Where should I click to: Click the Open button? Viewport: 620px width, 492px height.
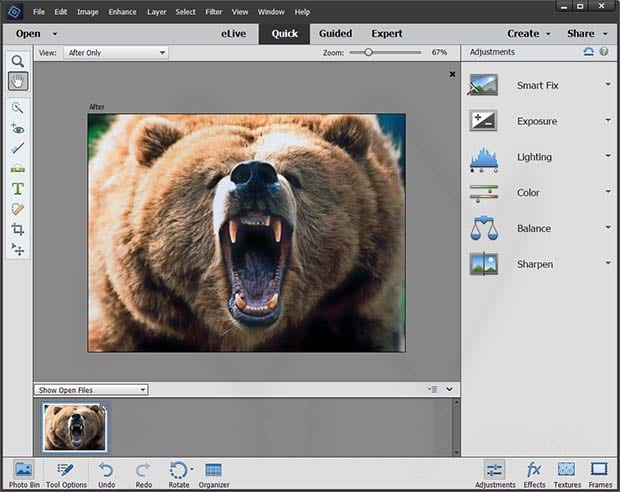coord(28,34)
